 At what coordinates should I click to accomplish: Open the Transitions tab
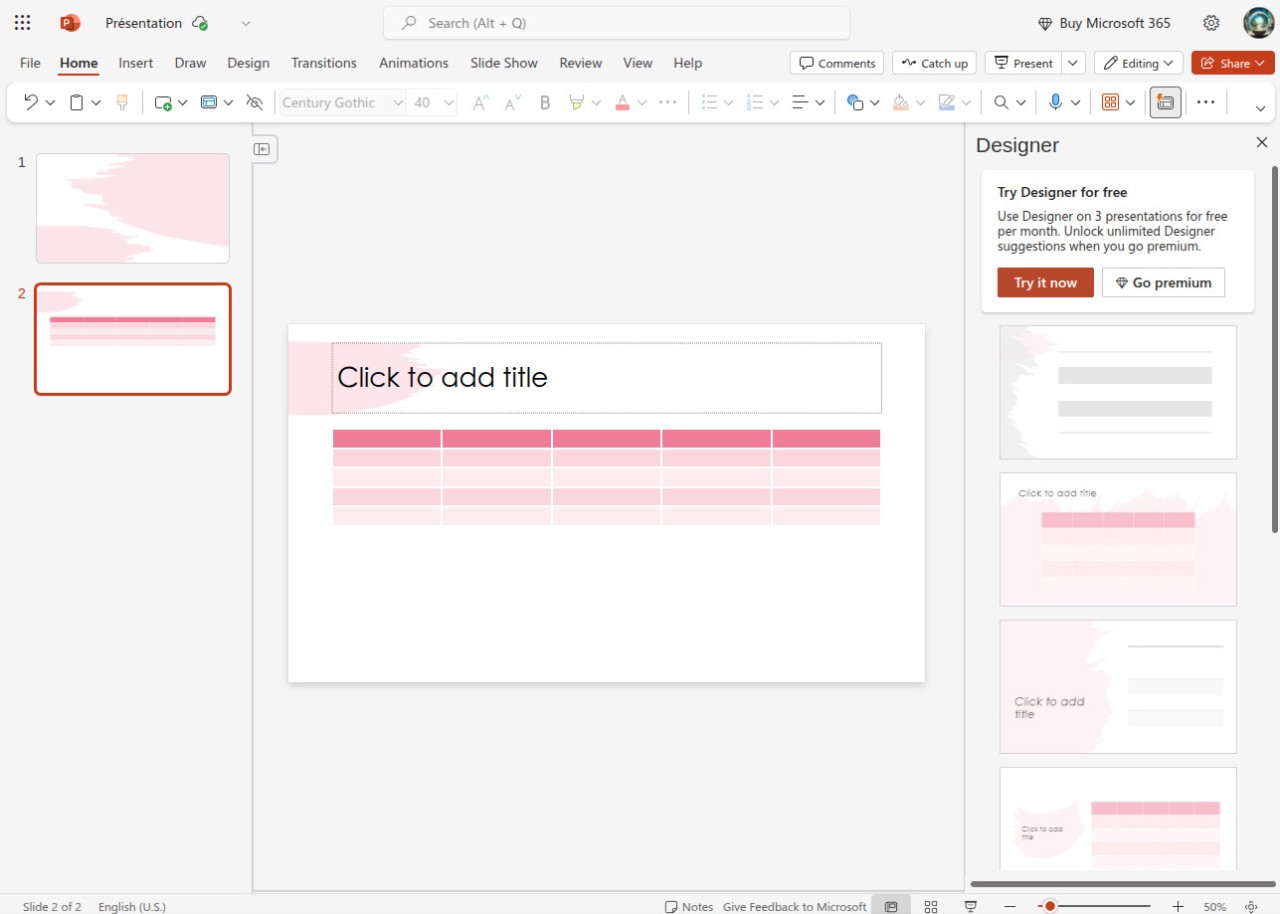click(323, 63)
